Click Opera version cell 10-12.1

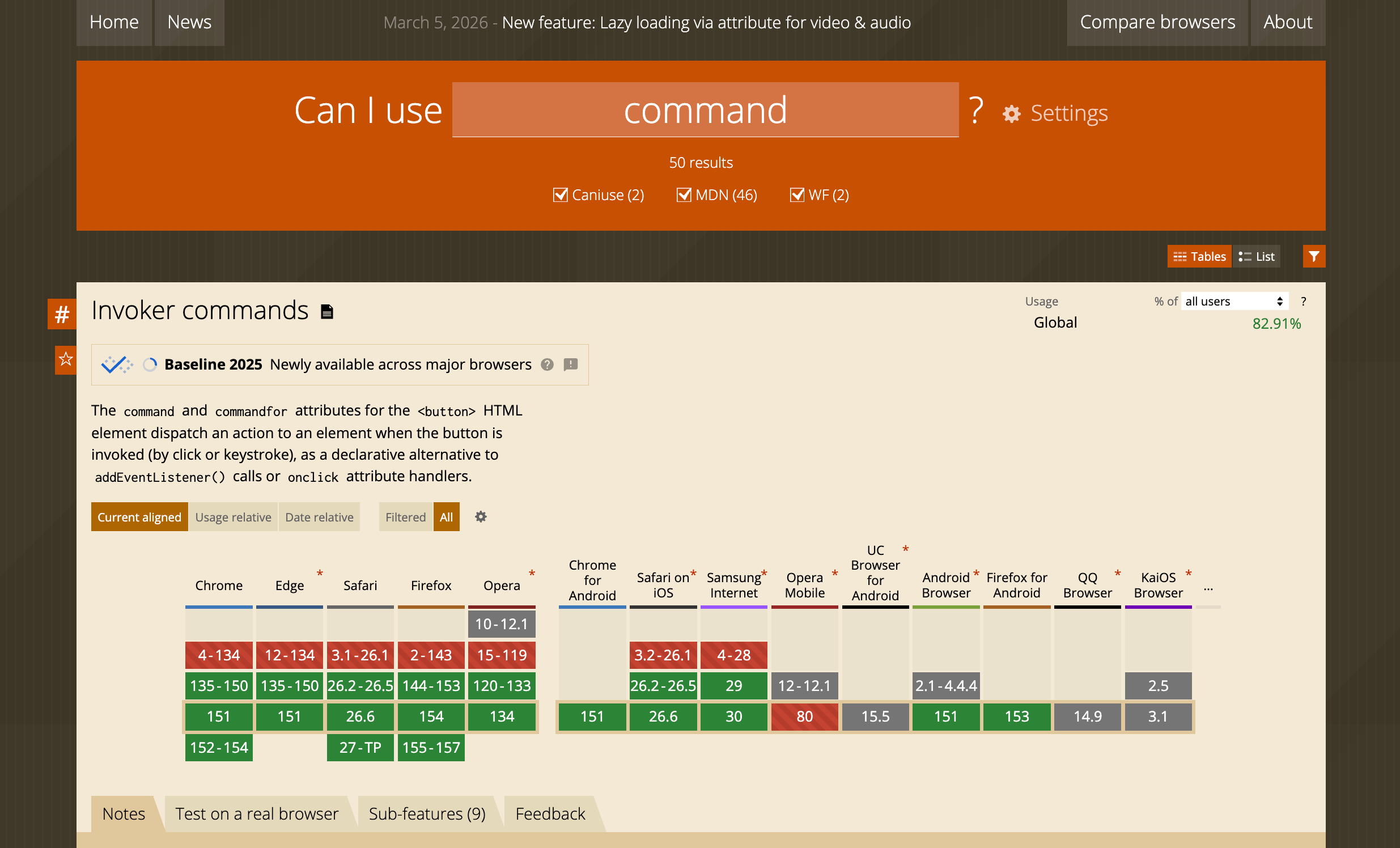(502, 624)
